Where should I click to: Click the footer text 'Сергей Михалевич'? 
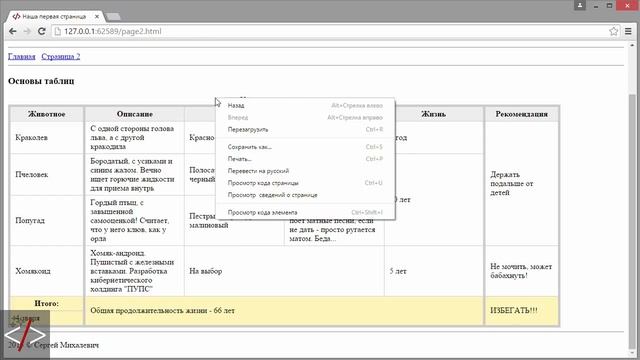click(66, 345)
